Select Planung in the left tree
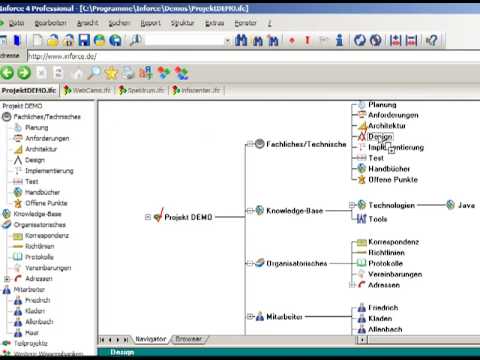 point(37,128)
